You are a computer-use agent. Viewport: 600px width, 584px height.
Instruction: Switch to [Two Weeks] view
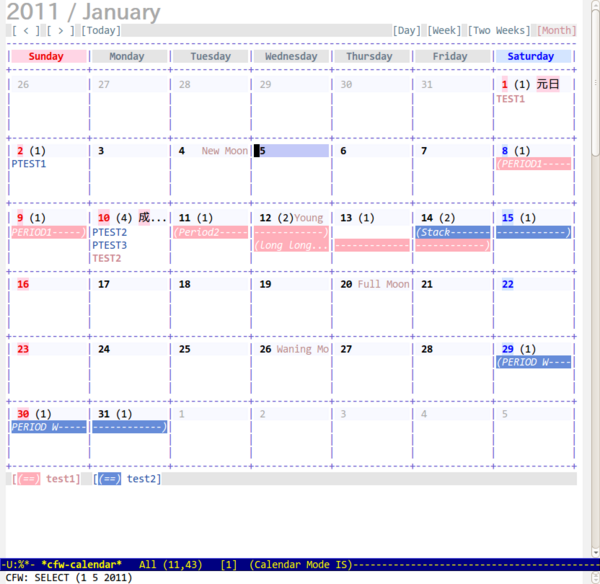[499, 31]
